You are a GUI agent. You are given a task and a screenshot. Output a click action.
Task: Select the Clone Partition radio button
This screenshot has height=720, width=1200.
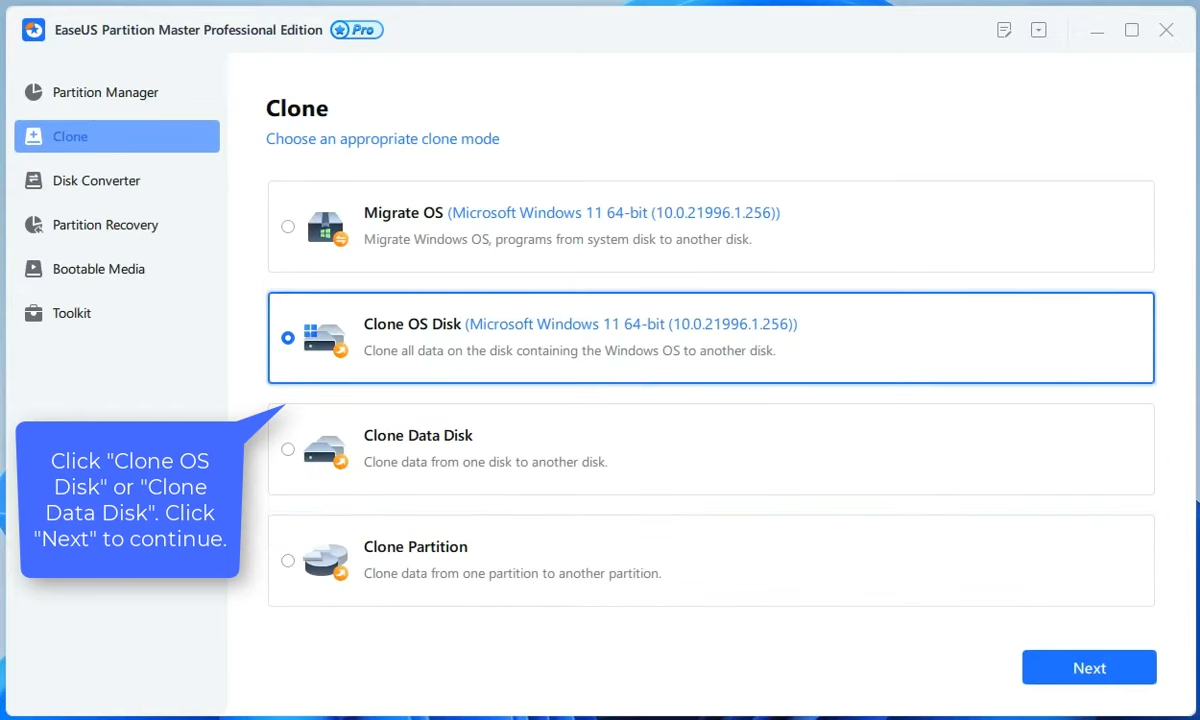click(x=288, y=560)
